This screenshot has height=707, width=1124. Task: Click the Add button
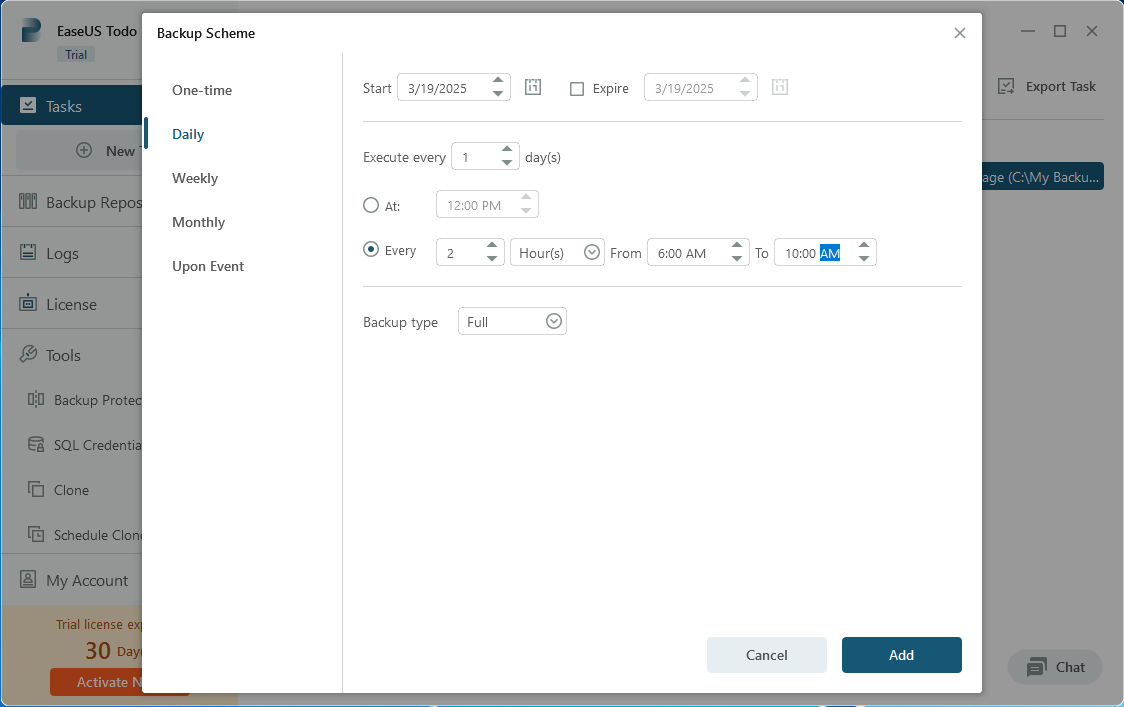[902, 655]
